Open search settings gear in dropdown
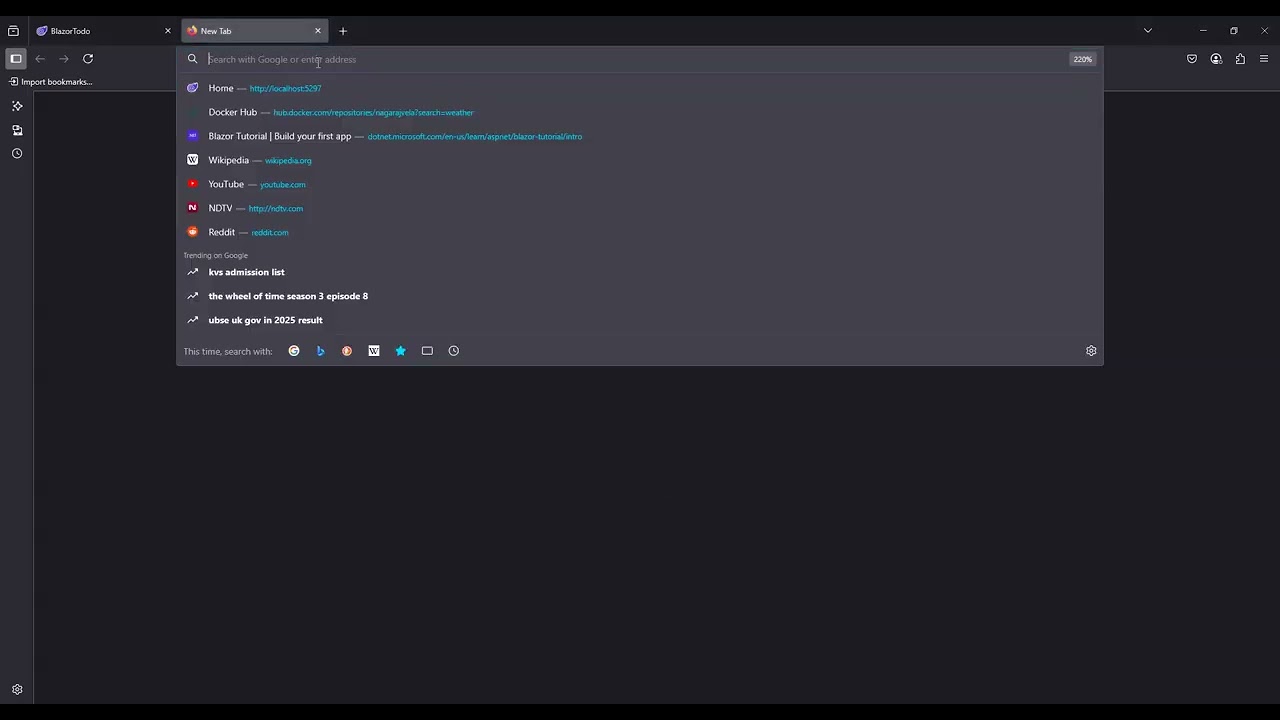The image size is (1280, 720). coord(1091,351)
